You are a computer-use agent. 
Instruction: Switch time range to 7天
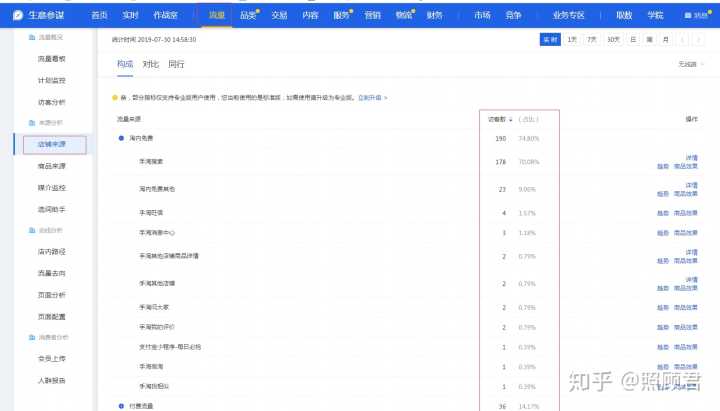pyautogui.click(x=593, y=39)
